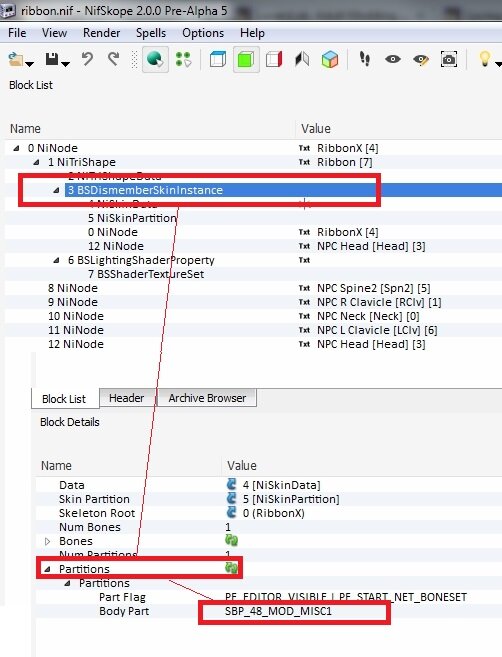This screenshot has height=657, width=502.
Task: Click the Redo arrow icon
Action: click(x=114, y=59)
